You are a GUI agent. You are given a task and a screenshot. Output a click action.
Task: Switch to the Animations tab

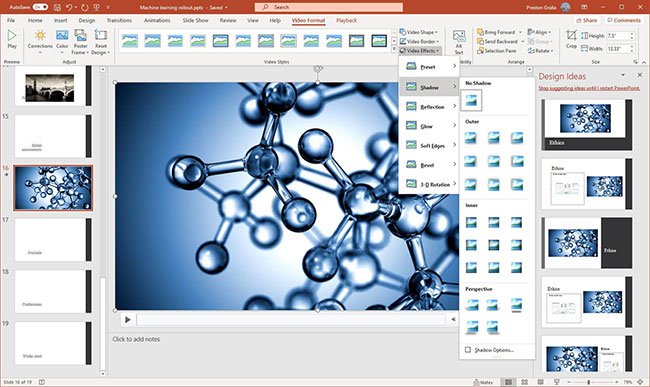[157, 20]
